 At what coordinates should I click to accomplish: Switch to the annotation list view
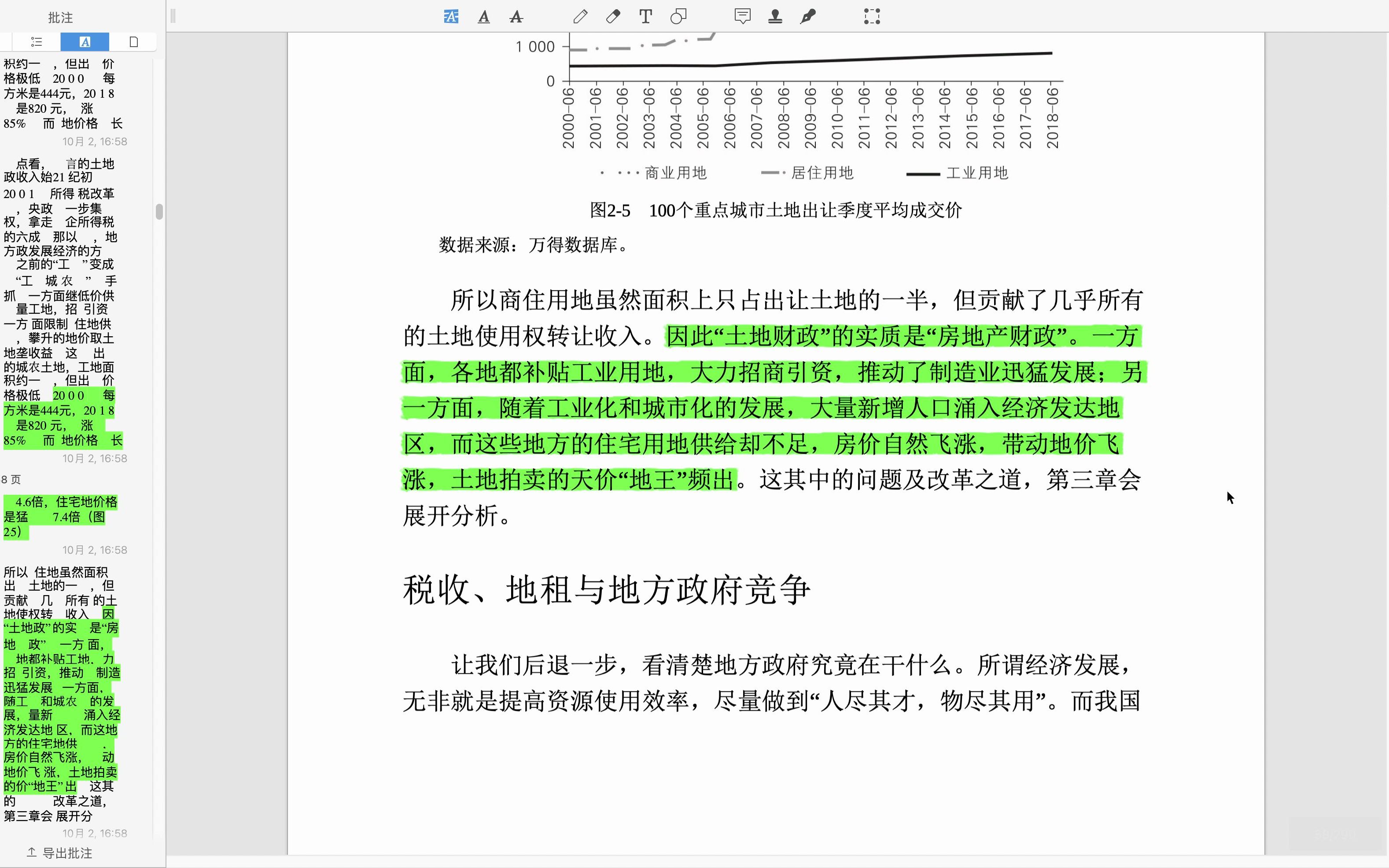[x=36, y=41]
